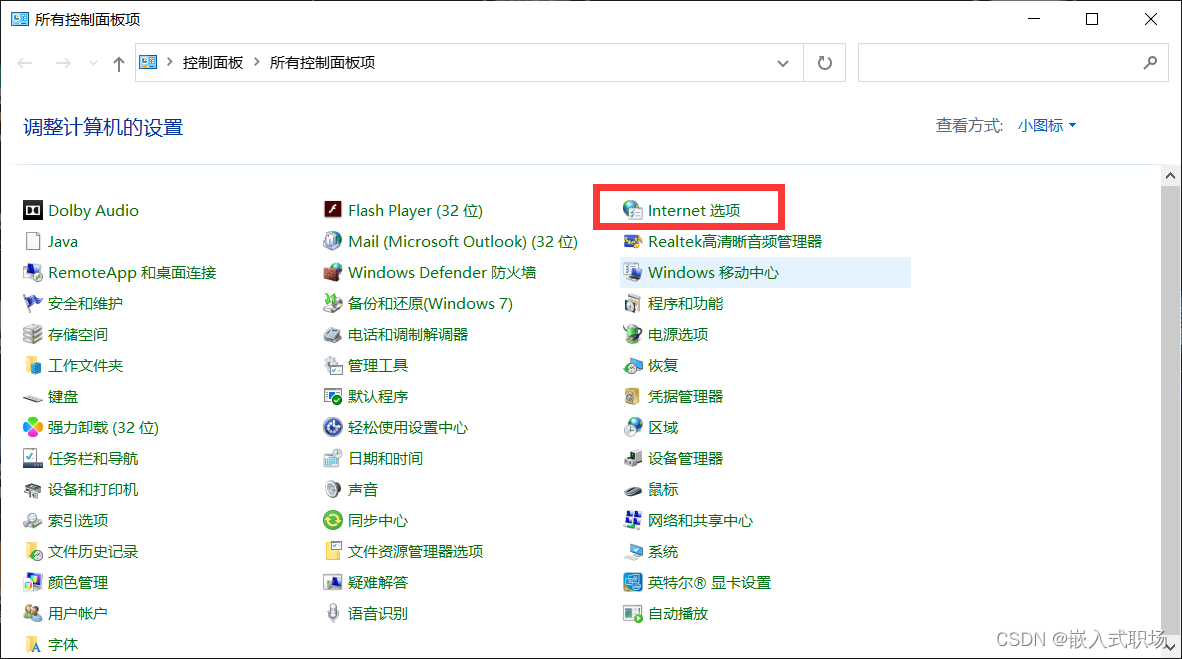Click the 自动播放 icon

tap(632, 613)
